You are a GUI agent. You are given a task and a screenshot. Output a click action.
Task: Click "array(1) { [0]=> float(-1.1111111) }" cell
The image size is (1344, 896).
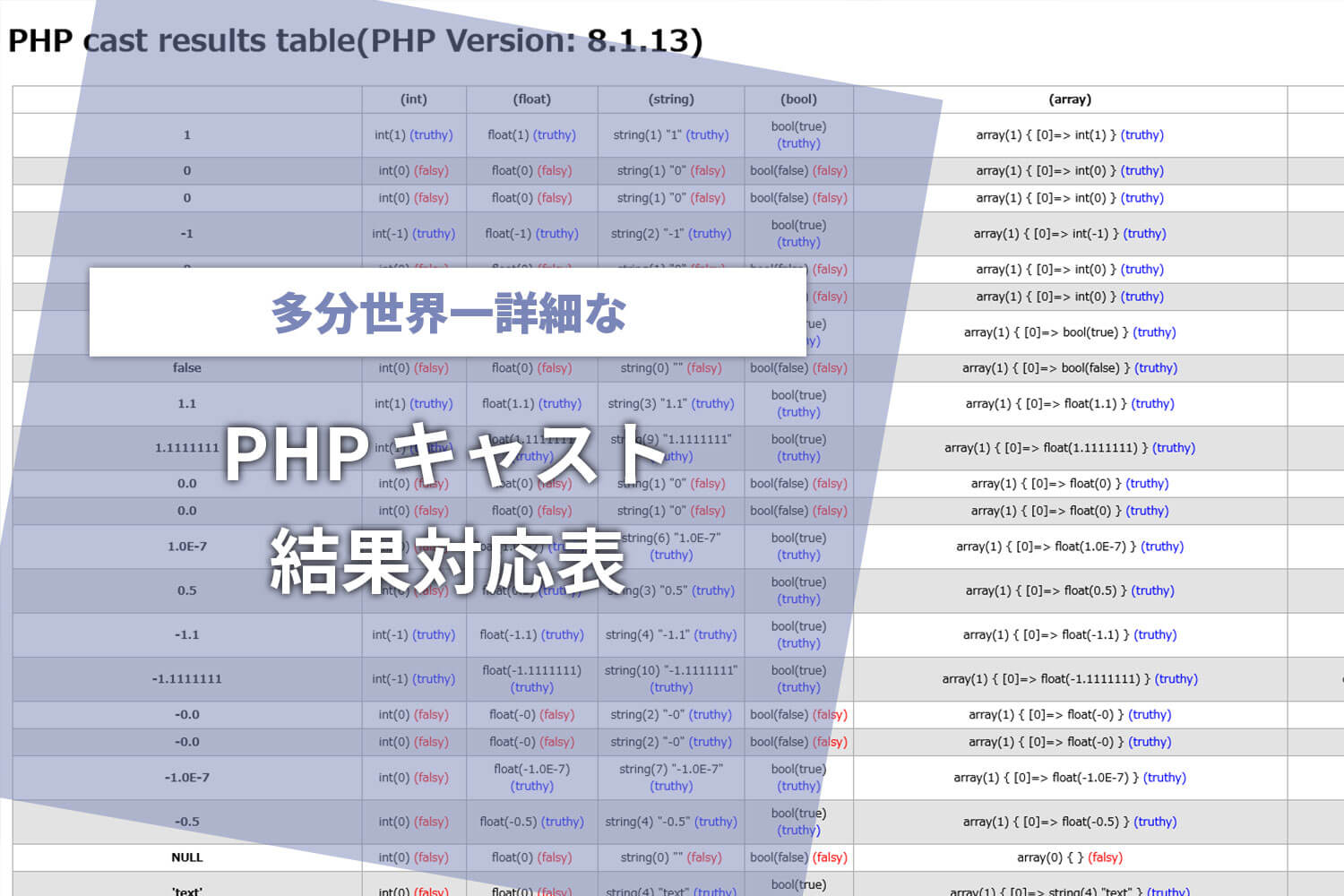click(x=1070, y=679)
